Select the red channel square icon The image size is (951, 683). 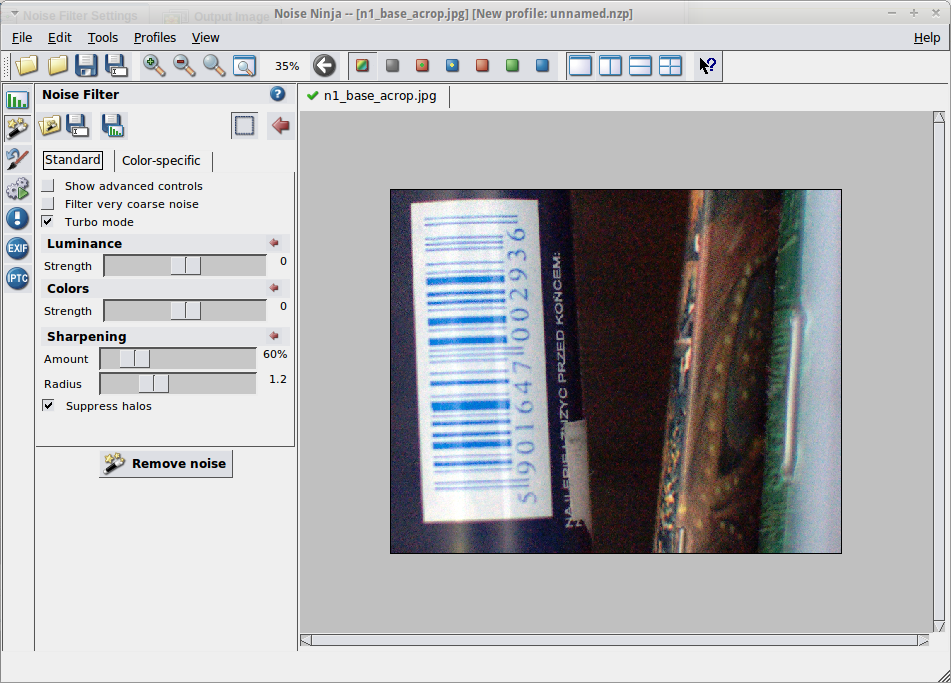point(482,66)
